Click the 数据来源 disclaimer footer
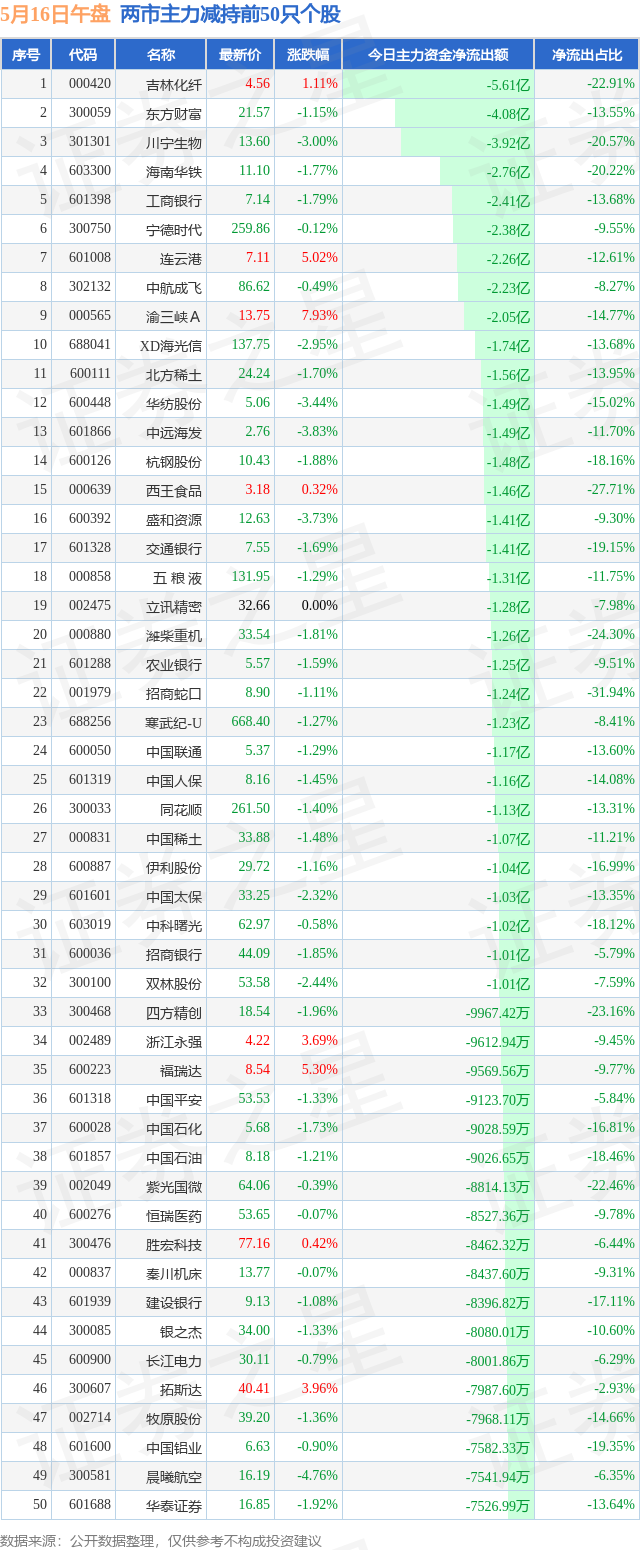This screenshot has width=640, height=1550. click(162, 1540)
